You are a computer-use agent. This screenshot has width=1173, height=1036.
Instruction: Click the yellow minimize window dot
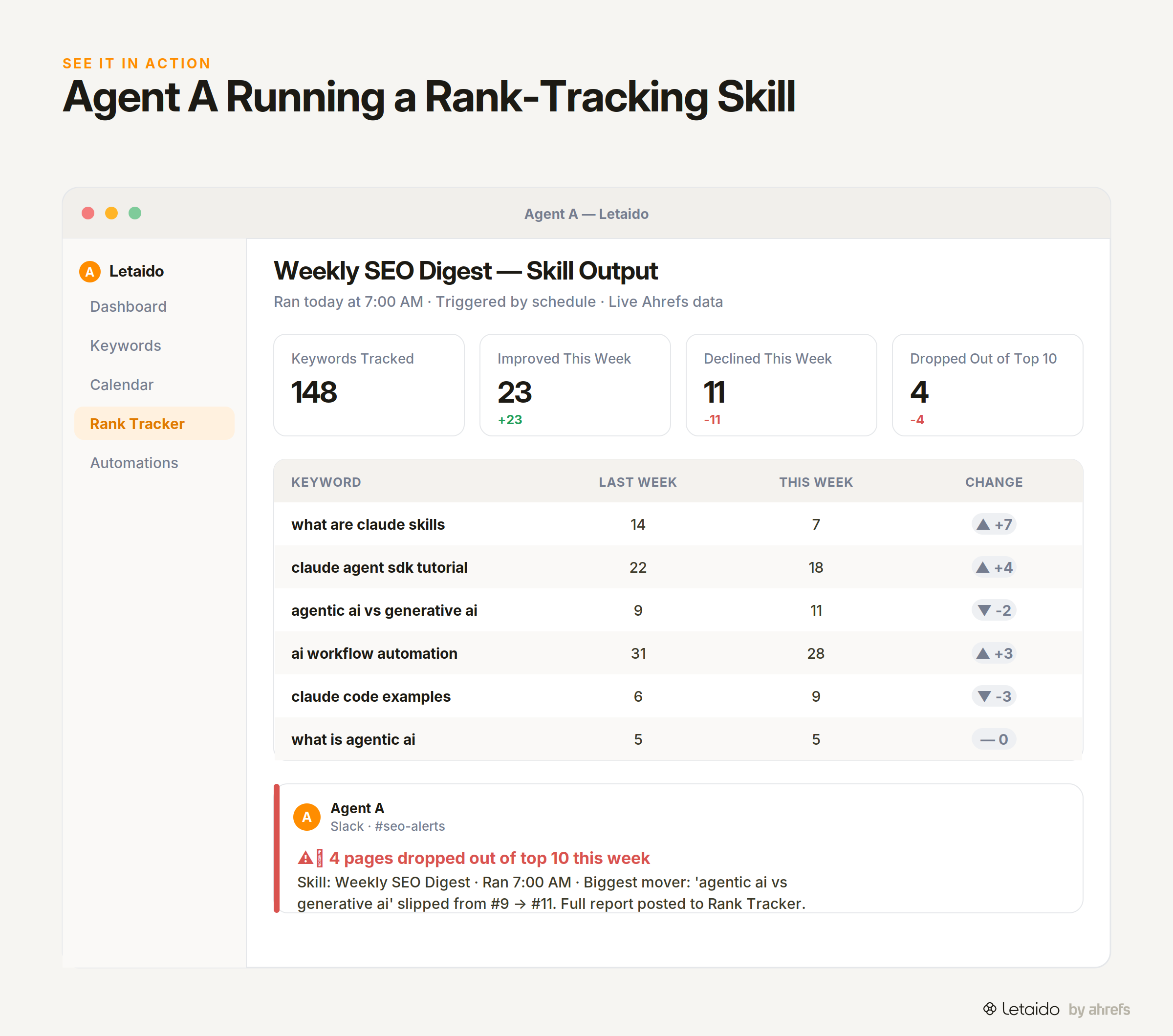[x=111, y=214]
